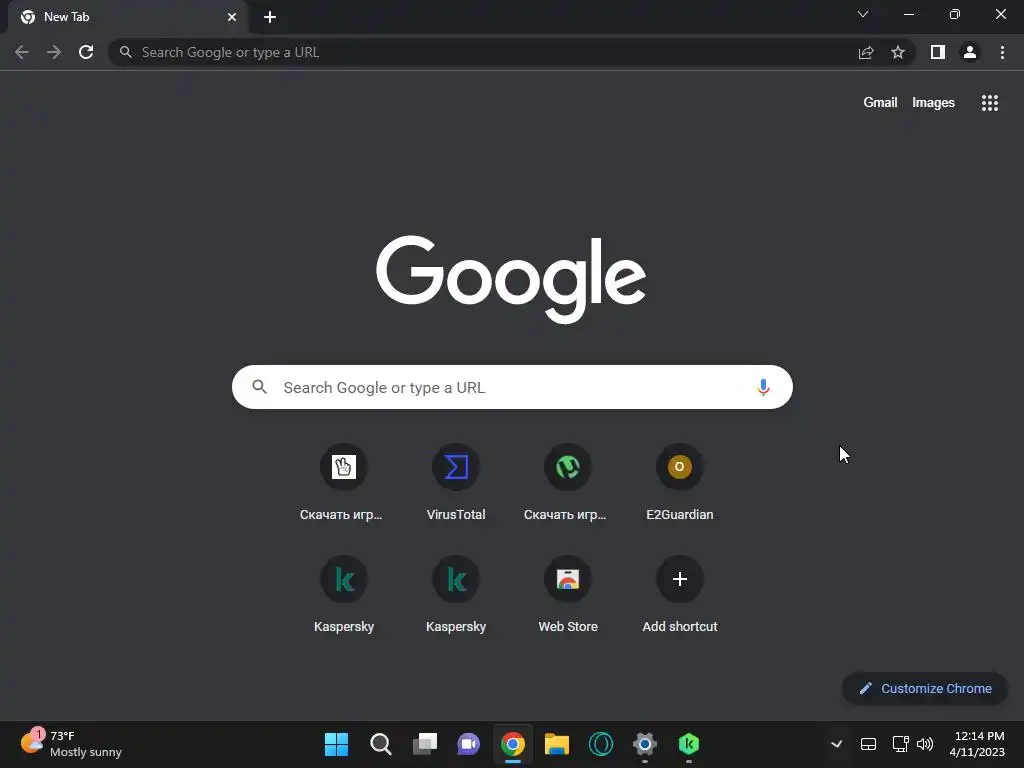Close the New Tab tab
The image size is (1024, 768).
232,17
